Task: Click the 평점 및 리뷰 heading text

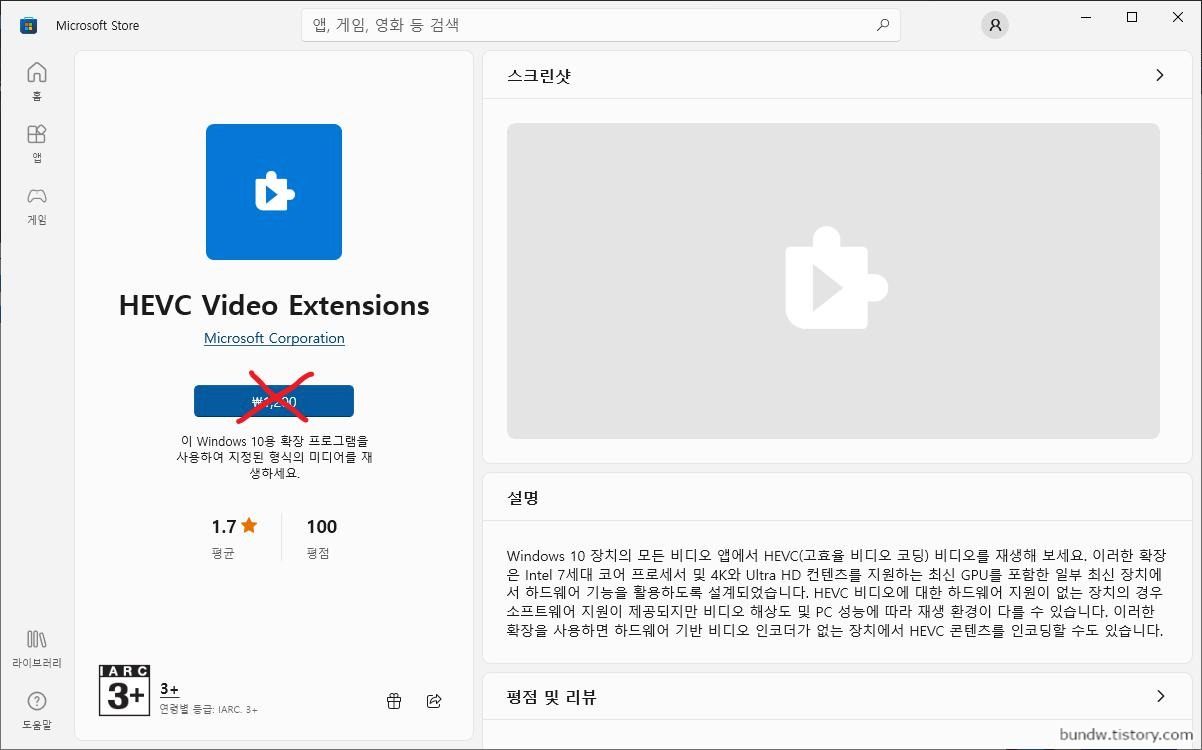Action: pos(551,697)
